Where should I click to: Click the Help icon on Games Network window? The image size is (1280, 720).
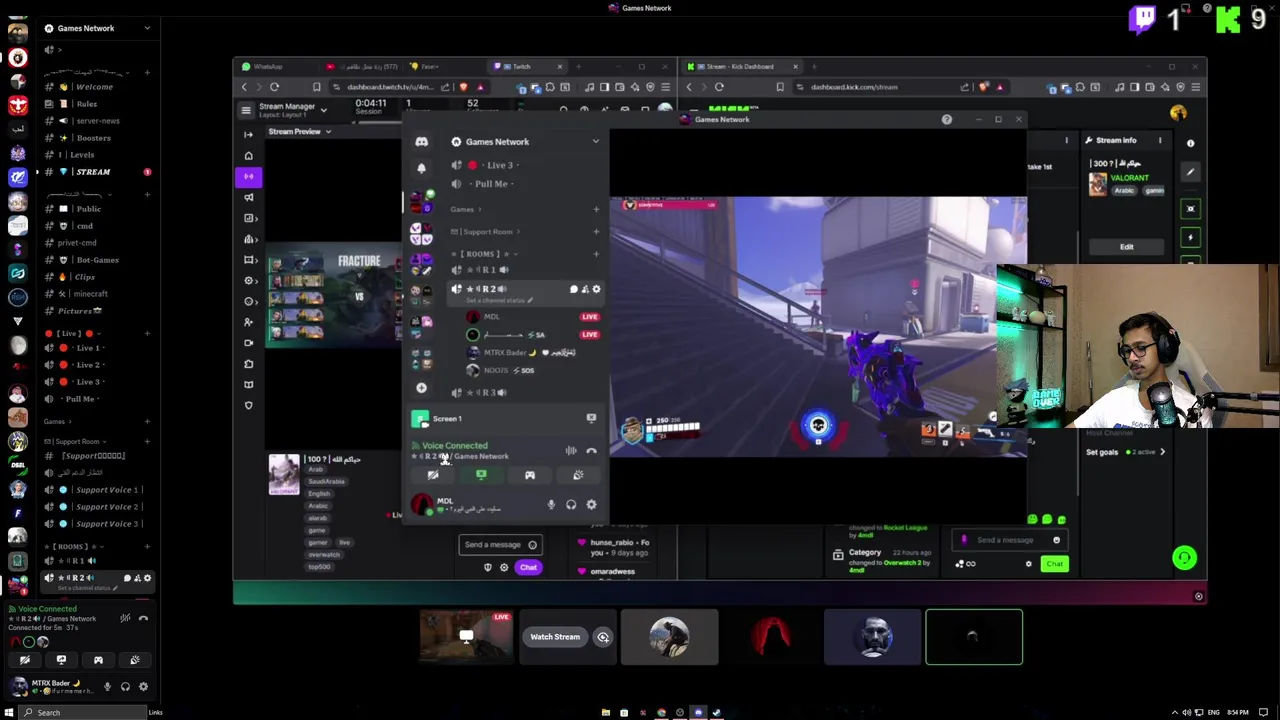tap(947, 120)
